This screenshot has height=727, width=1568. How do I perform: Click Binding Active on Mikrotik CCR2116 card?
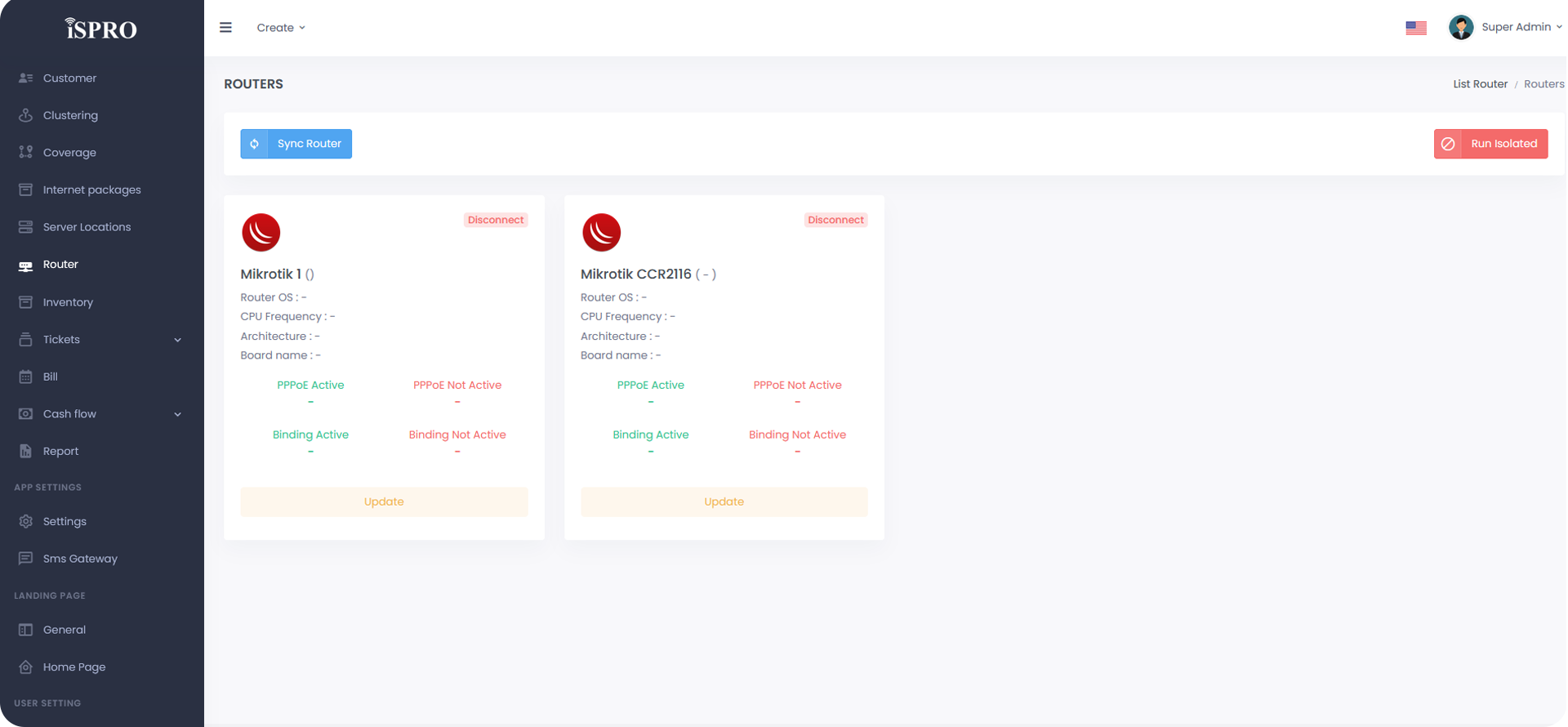[651, 435]
